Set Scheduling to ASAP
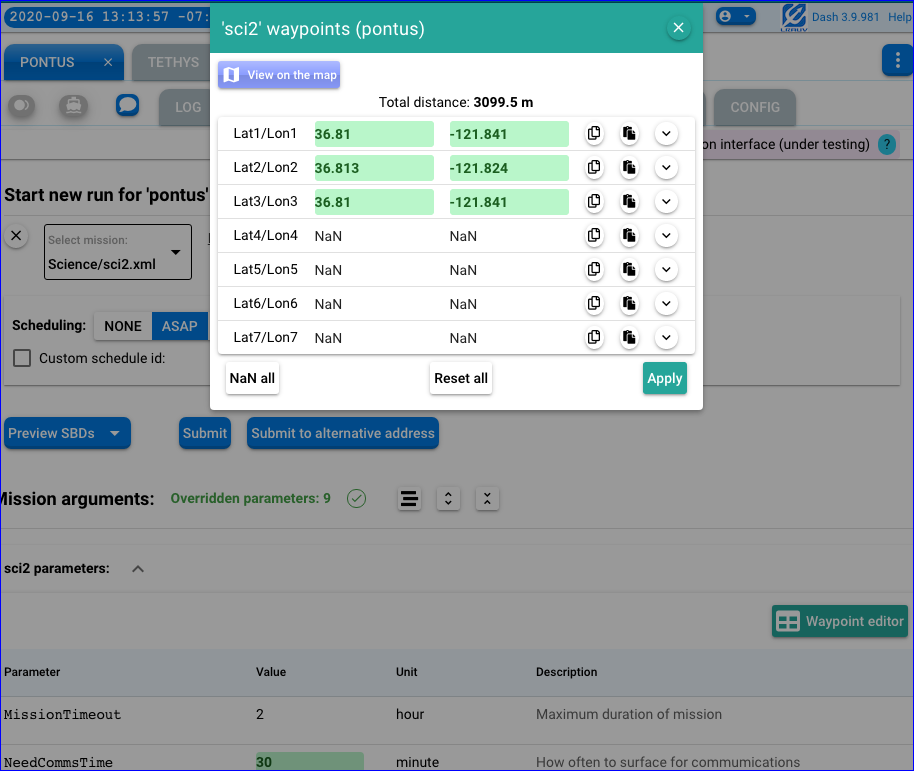The height and width of the screenshot is (771, 914). [x=180, y=326]
